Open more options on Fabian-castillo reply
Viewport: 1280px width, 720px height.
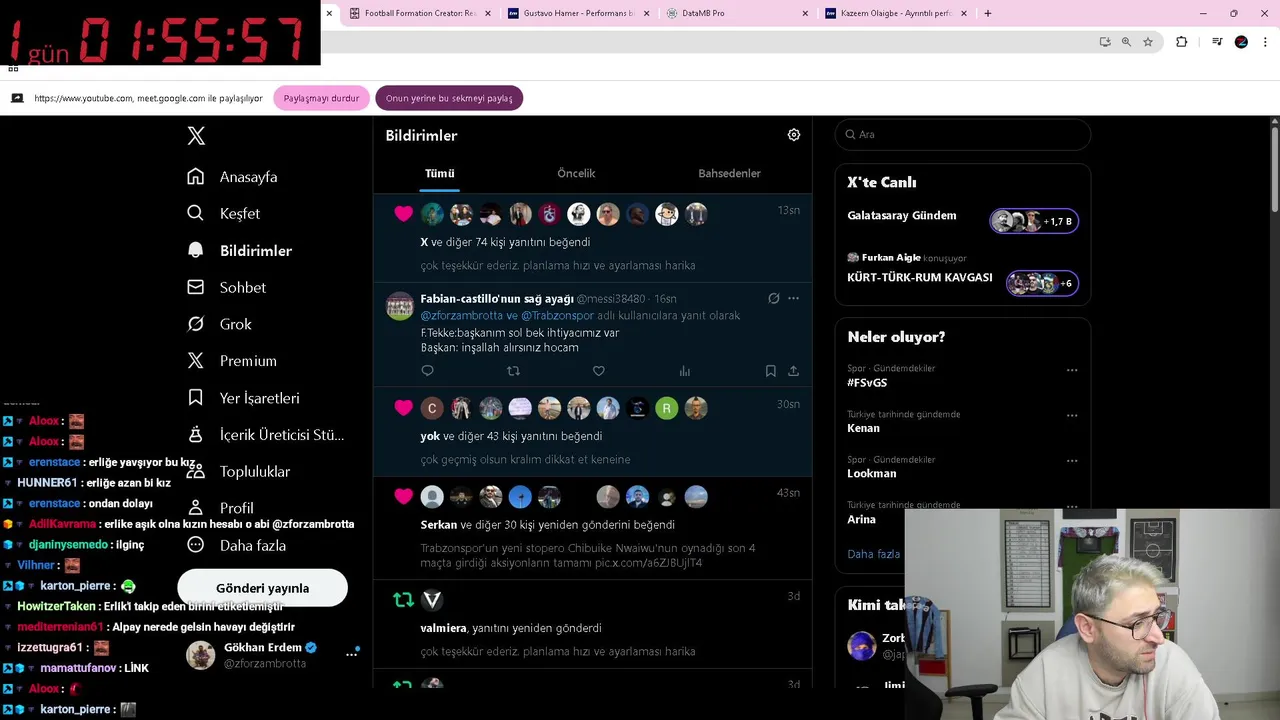[793, 298]
